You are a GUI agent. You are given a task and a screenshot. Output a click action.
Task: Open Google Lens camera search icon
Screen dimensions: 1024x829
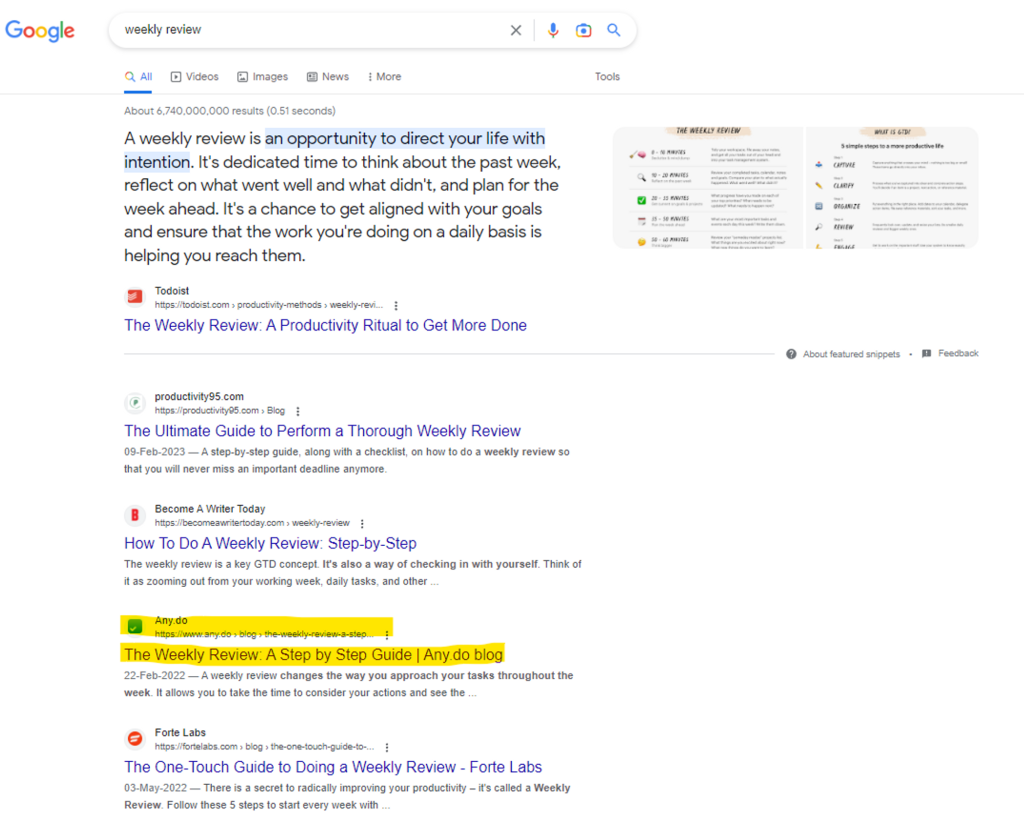(x=583, y=30)
